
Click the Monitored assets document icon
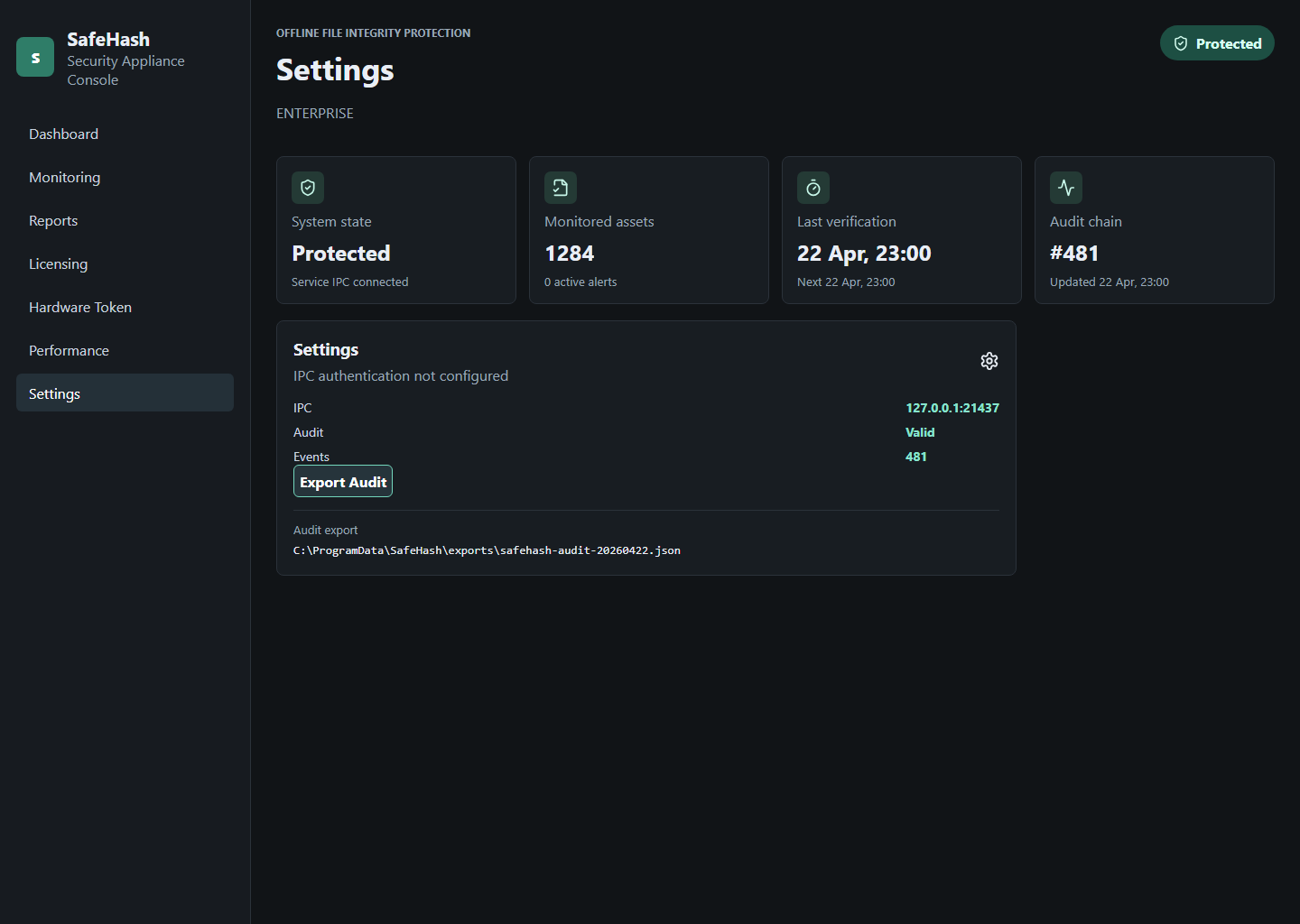pyautogui.click(x=560, y=188)
